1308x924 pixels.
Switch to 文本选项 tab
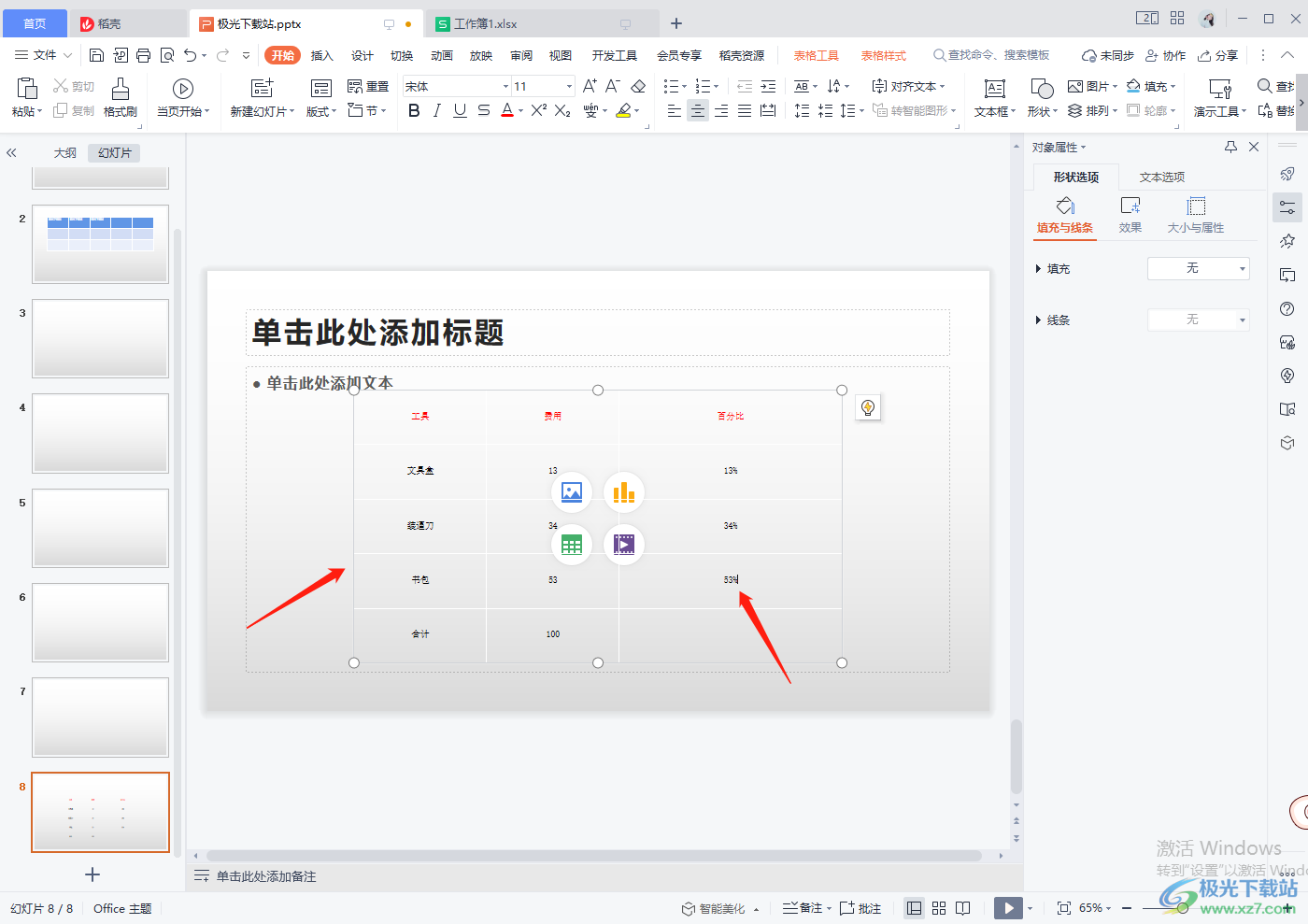pyautogui.click(x=1162, y=177)
